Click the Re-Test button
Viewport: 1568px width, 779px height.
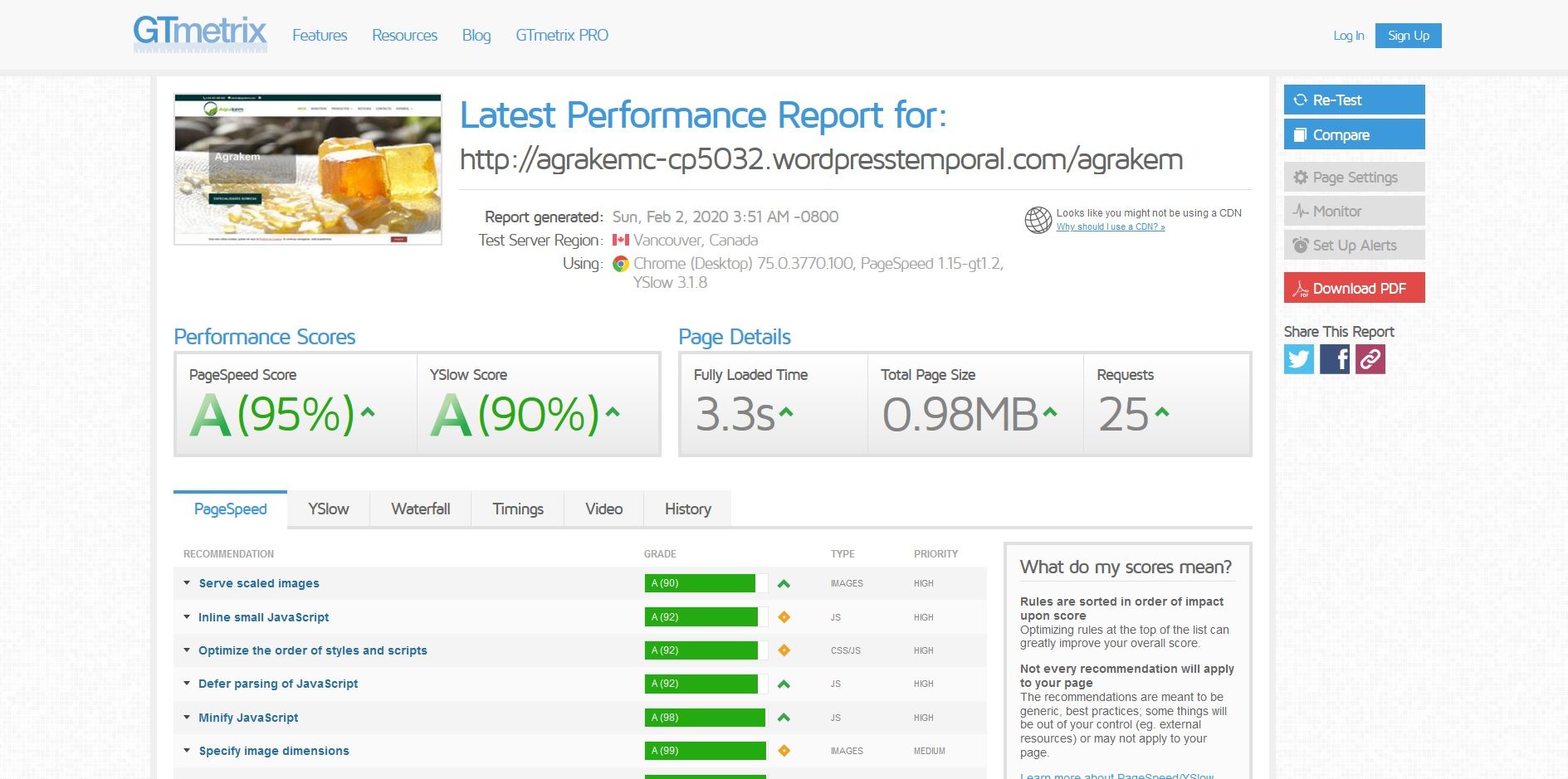tap(1355, 100)
